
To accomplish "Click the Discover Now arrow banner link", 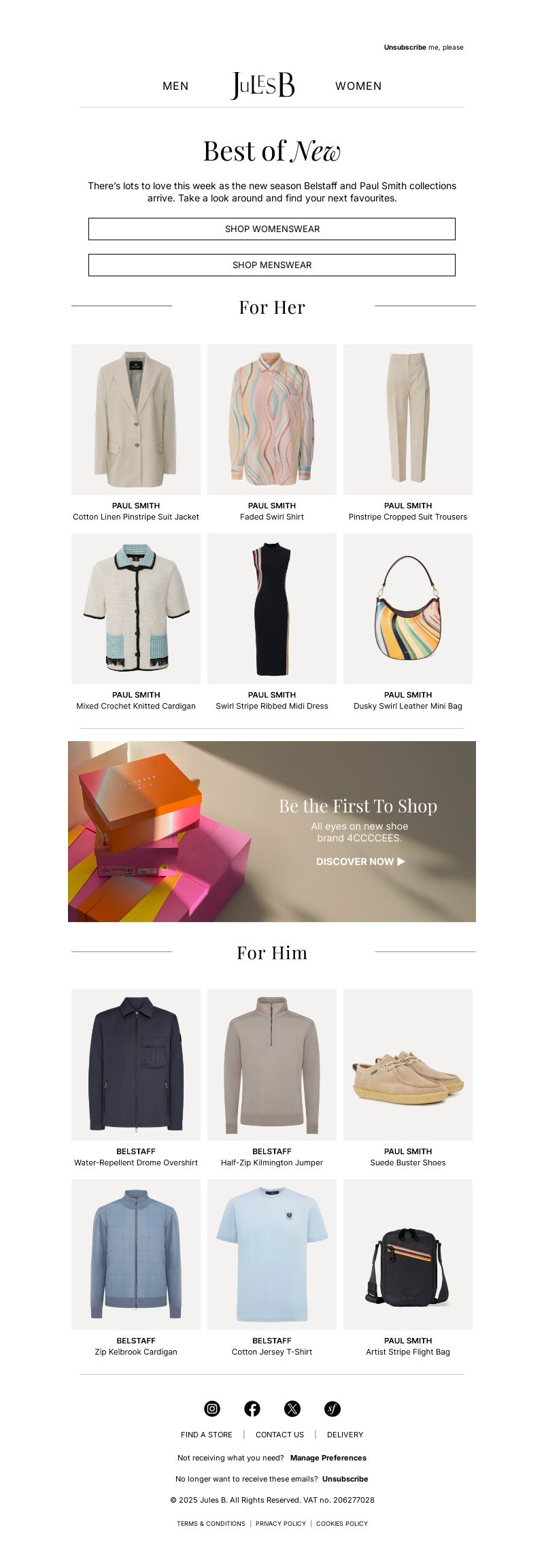I will [x=360, y=862].
